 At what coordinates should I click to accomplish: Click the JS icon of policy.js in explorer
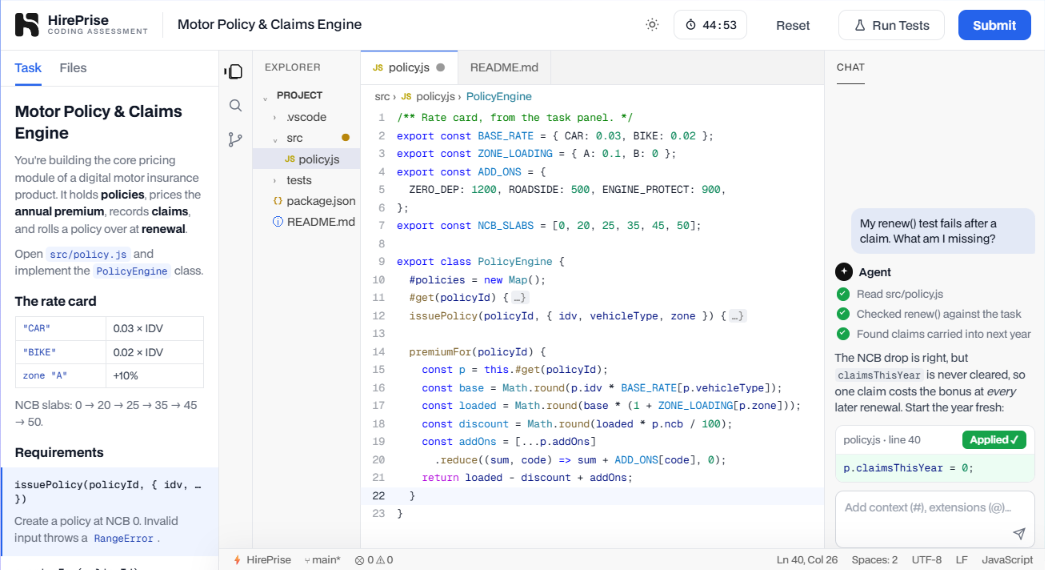coord(289,159)
